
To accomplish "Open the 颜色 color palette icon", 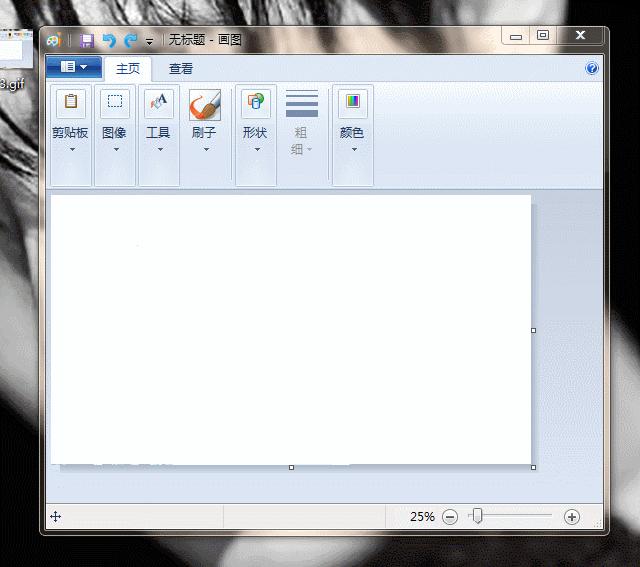I will tap(353, 101).
